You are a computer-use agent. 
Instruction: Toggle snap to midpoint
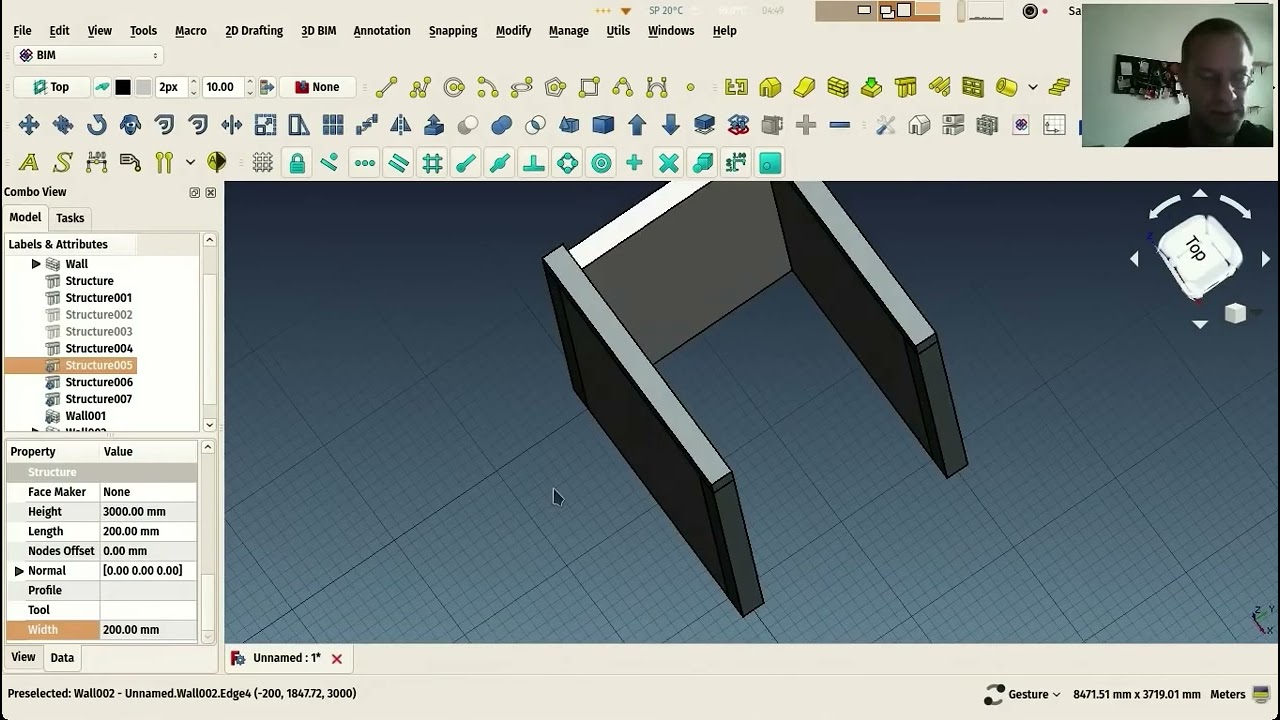tap(500, 163)
